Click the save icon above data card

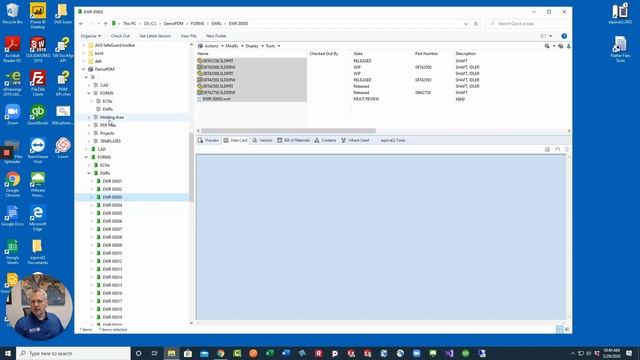coord(547,149)
